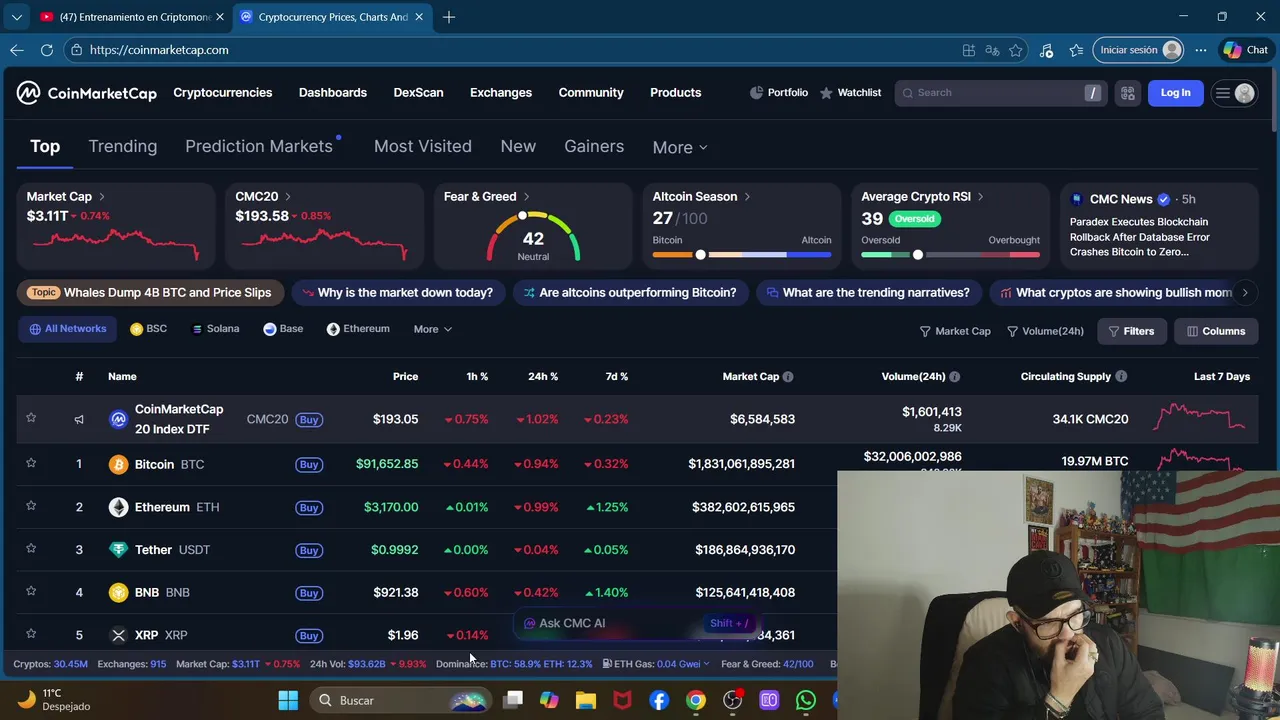Open the Market Cap filter dropdown
Viewport: 1280px width, 720px height.
point(955,331)
